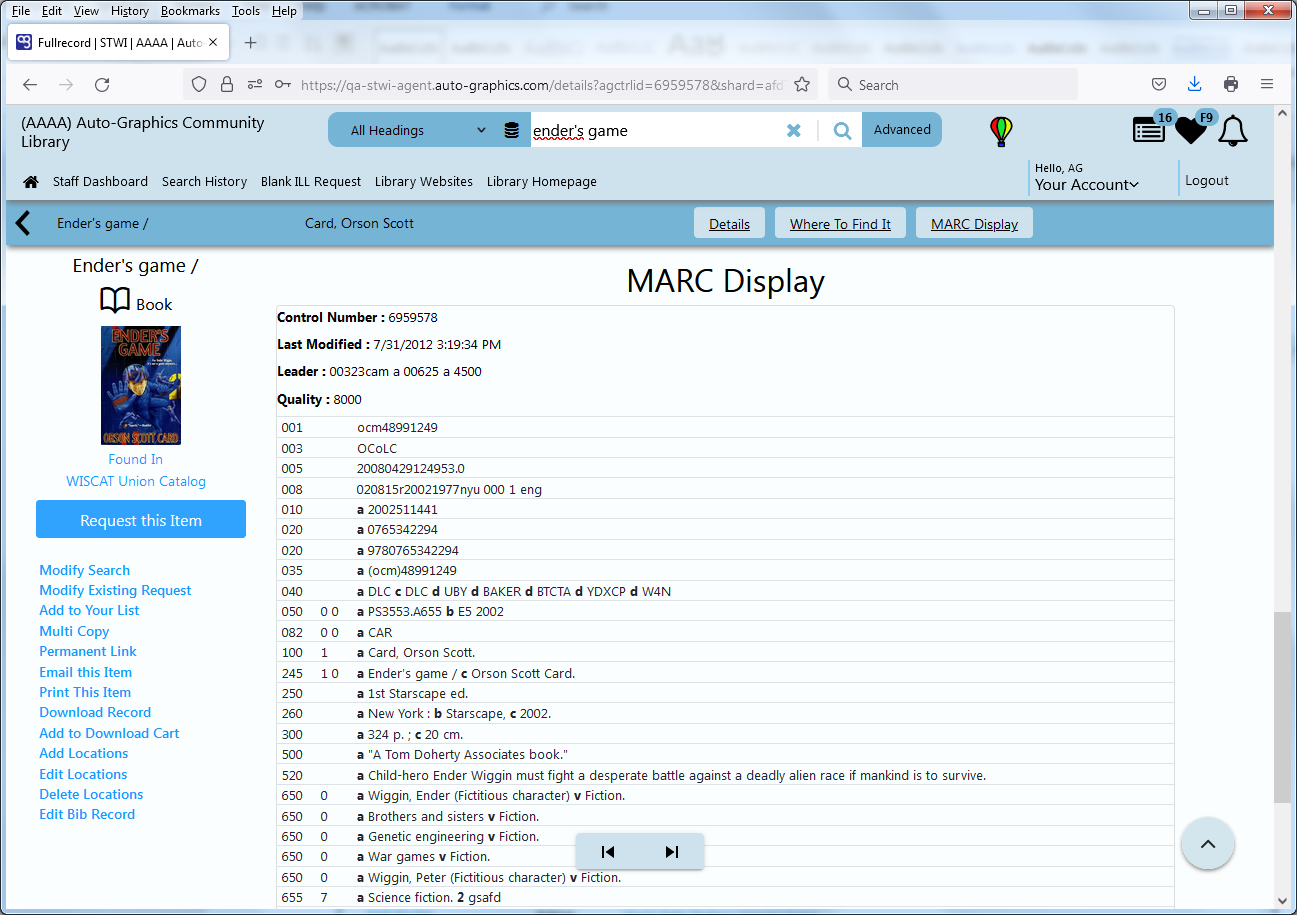Click the browser print icon
The height and width of the screenshot is (915, 1297).
point(1231,84)
